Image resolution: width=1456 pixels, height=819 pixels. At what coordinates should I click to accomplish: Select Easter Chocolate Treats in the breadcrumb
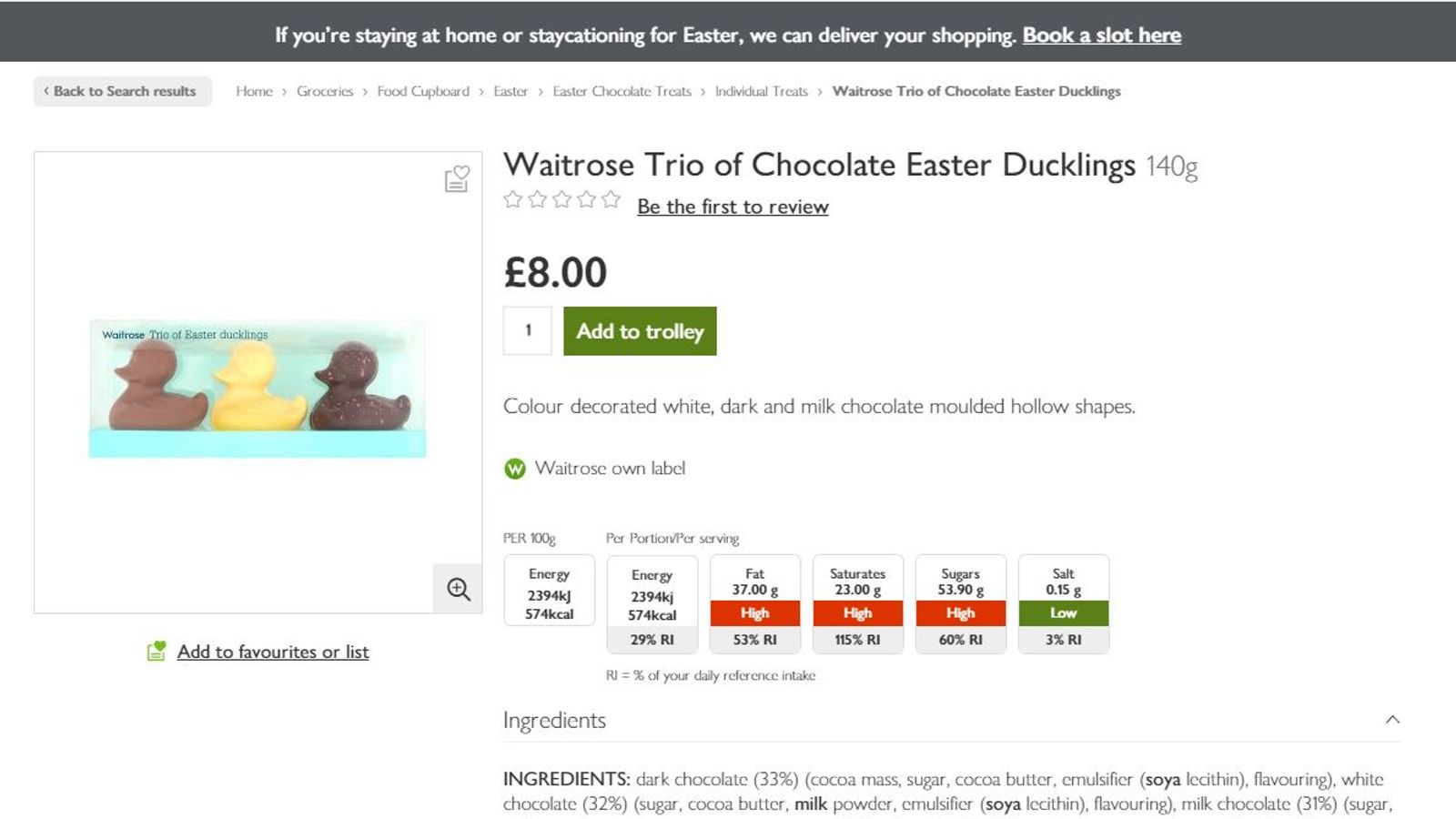622,91
